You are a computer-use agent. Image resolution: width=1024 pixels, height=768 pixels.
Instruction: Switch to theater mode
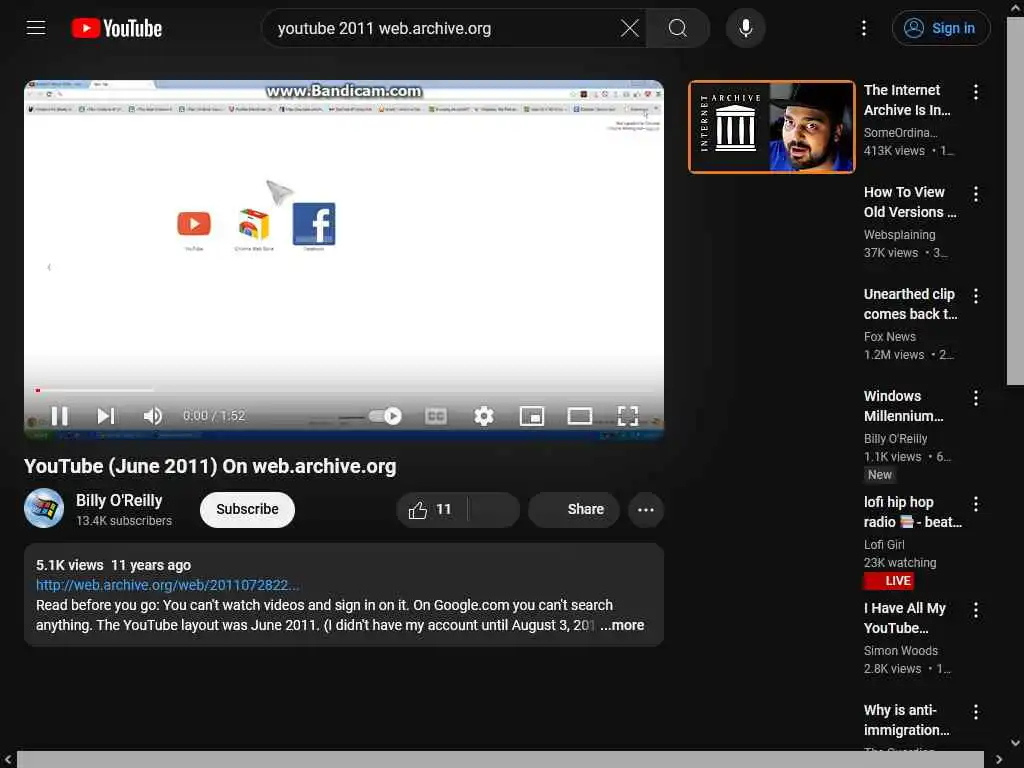580,416
